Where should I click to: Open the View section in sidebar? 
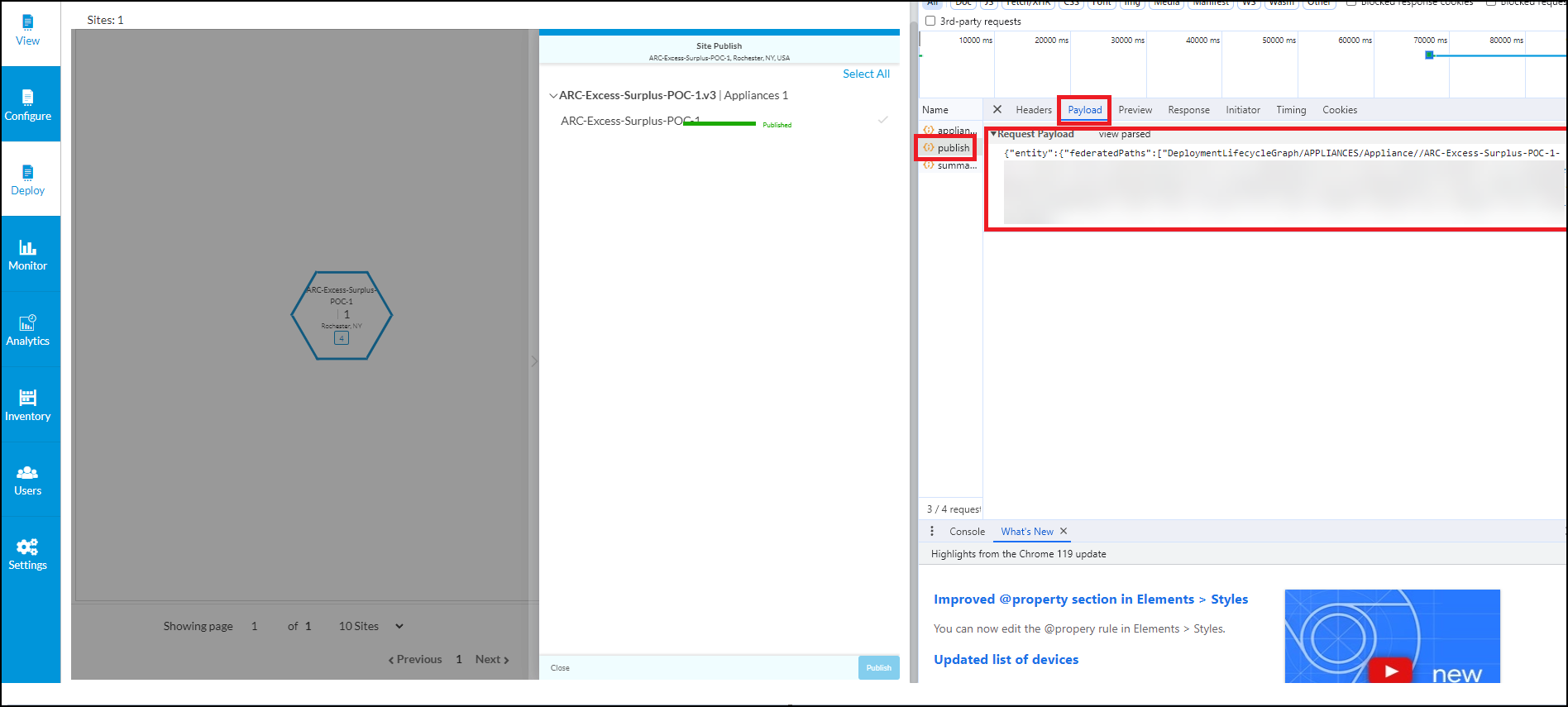(x=28, y=31)
